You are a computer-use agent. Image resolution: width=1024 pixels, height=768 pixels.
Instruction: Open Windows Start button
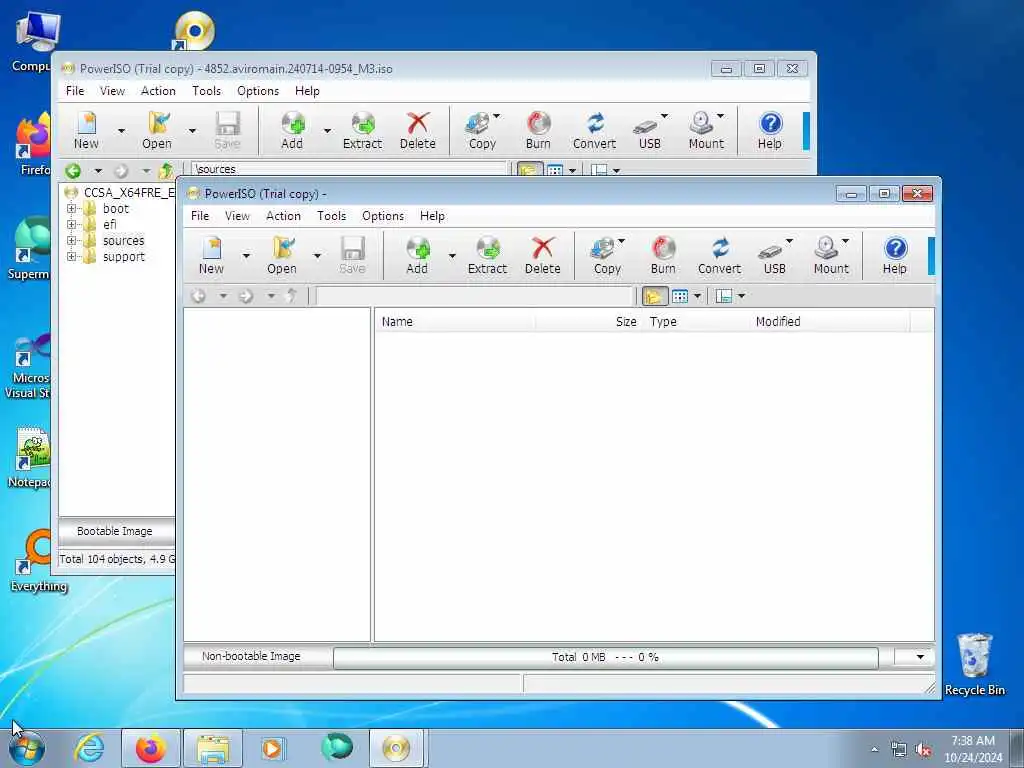pos(27,748)
